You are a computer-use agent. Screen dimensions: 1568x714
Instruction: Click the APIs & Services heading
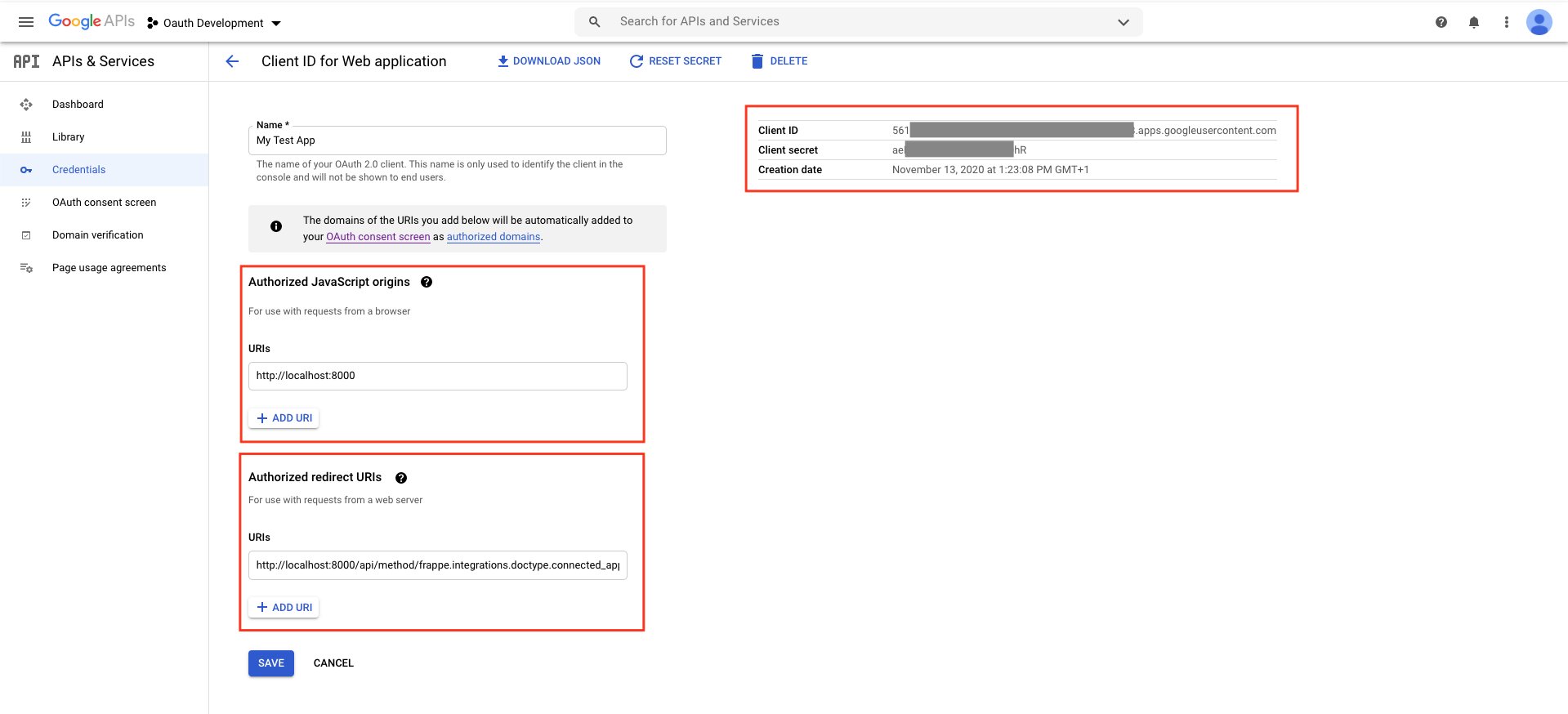click(103, 61)
